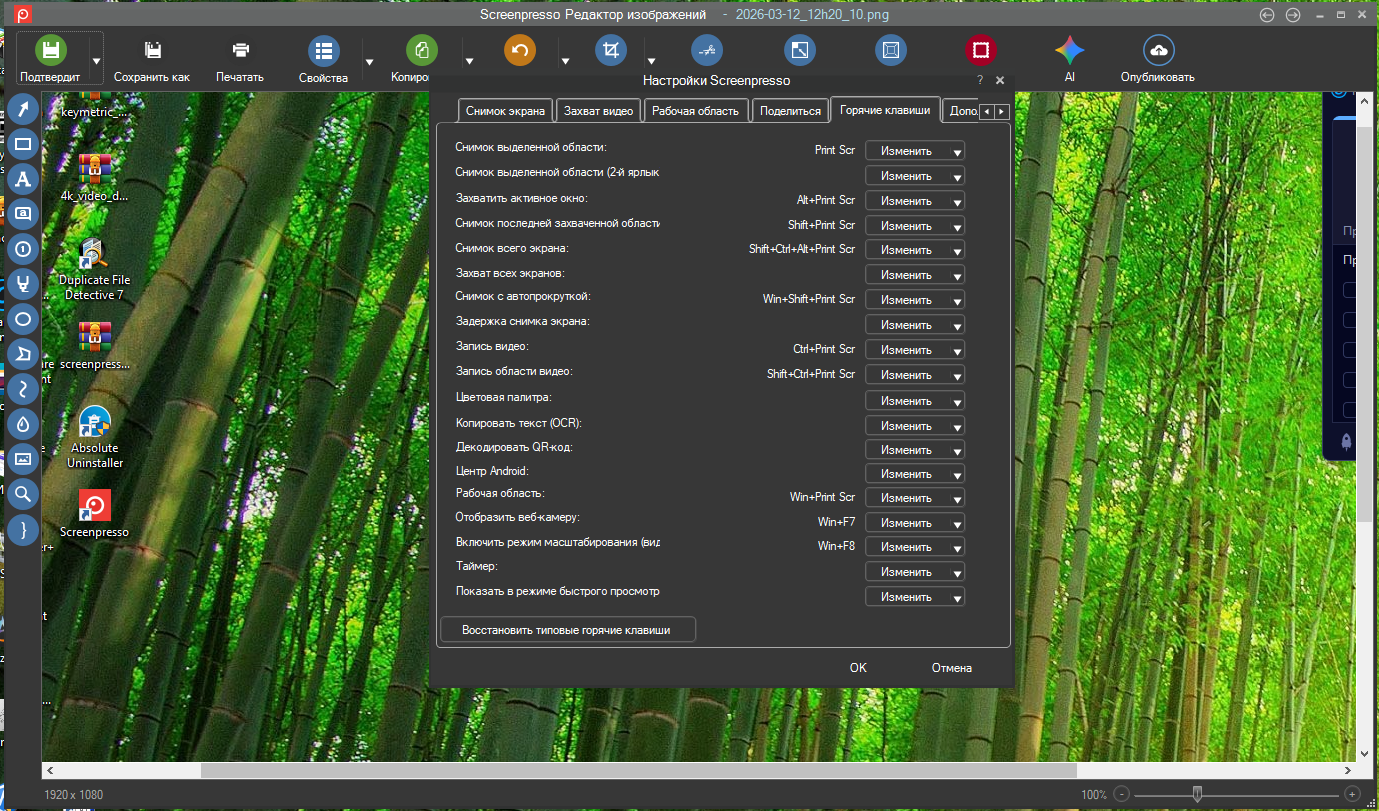This screenshot has height=811, width=1379.
Task: Click the Опубликовать cloud icon
Action: [x=1158, y=51]
